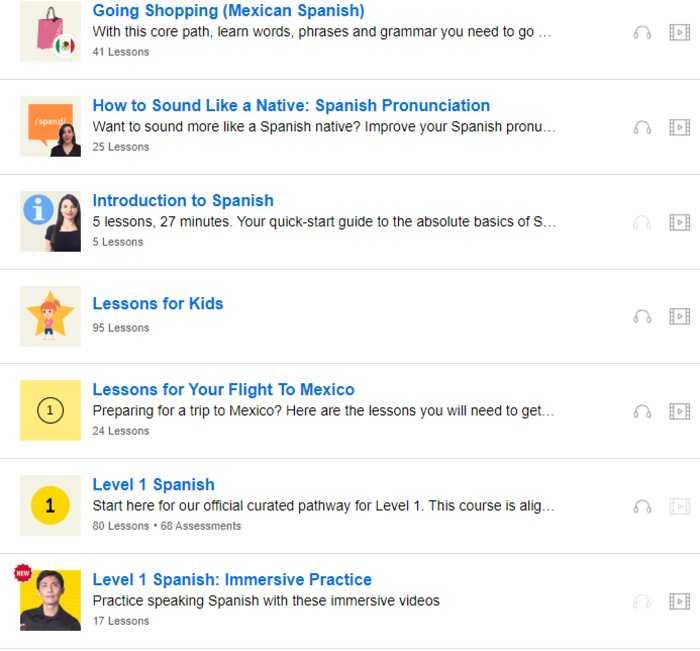Click video icon for Immersive Practice course
This screenshot has height=651, width=700.
pos(679,601)
